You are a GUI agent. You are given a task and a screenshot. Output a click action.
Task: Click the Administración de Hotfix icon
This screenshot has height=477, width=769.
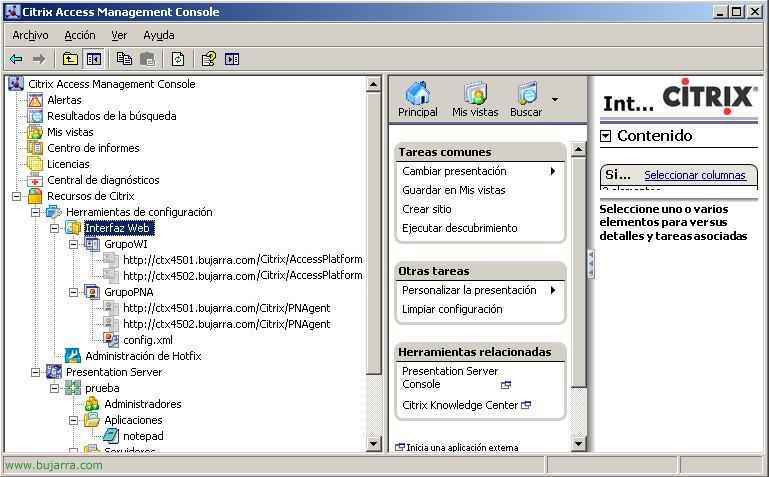coord(73,356)
